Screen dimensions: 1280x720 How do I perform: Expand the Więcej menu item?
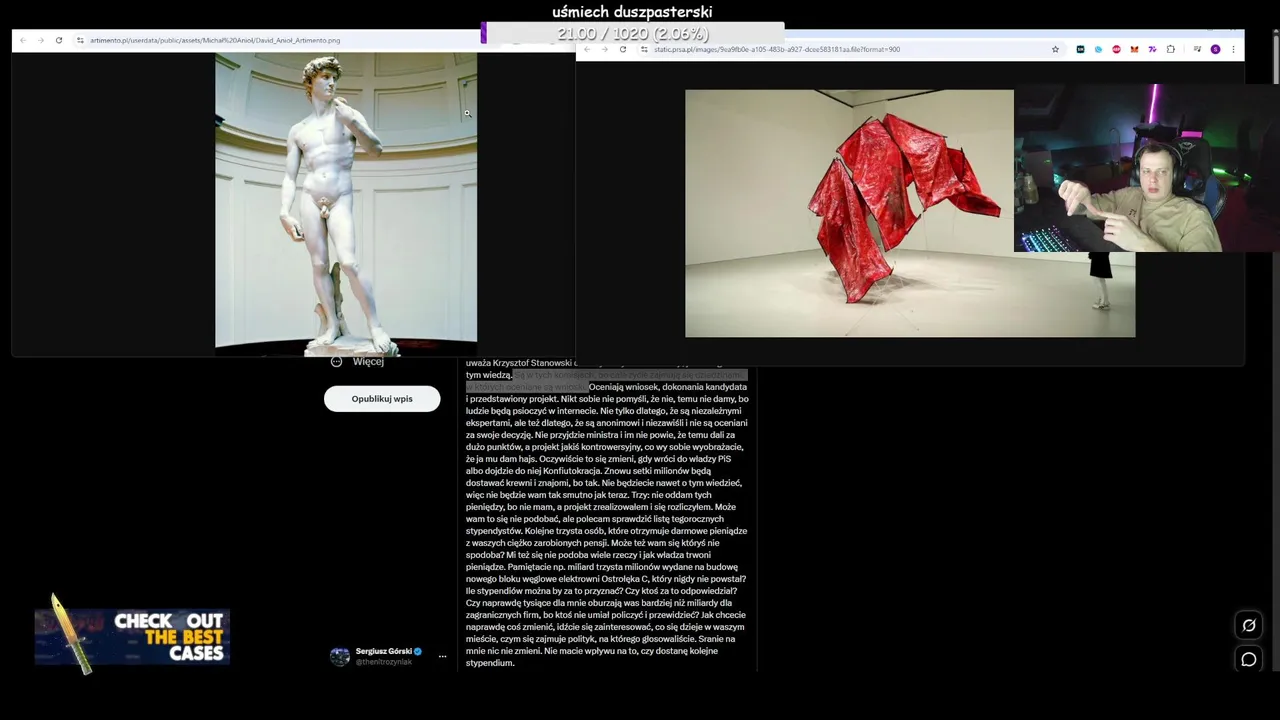(x=368, y=362)
